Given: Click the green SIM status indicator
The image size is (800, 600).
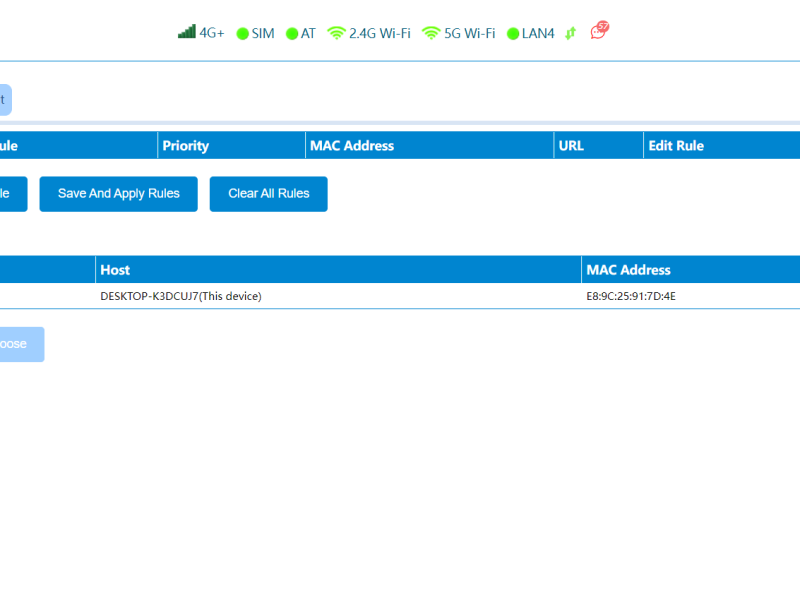Looking at the screenshot, I should (242, 34).
